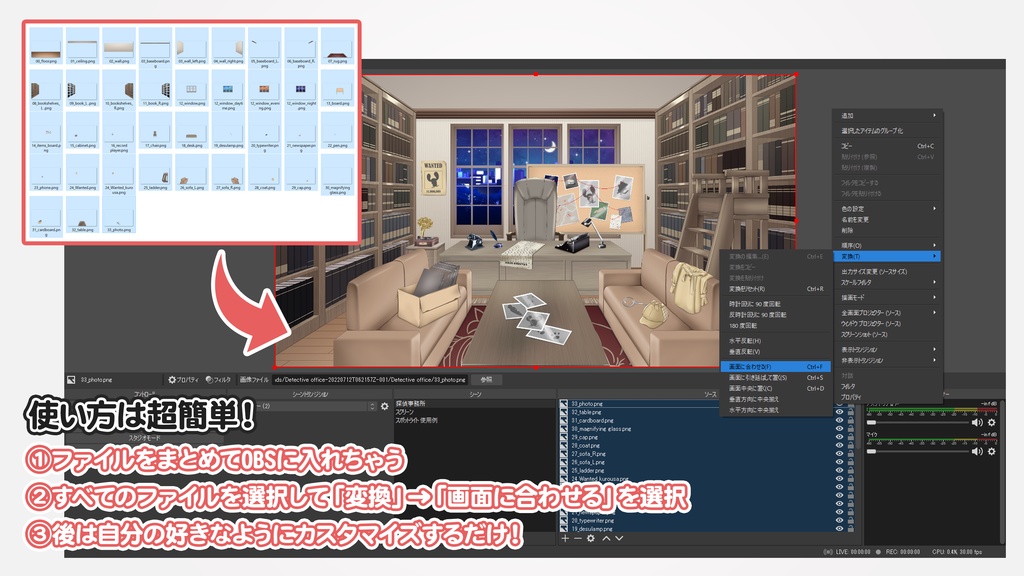Click the マイク volume slider handle
1024x576 pixels.
click(871, 451)
